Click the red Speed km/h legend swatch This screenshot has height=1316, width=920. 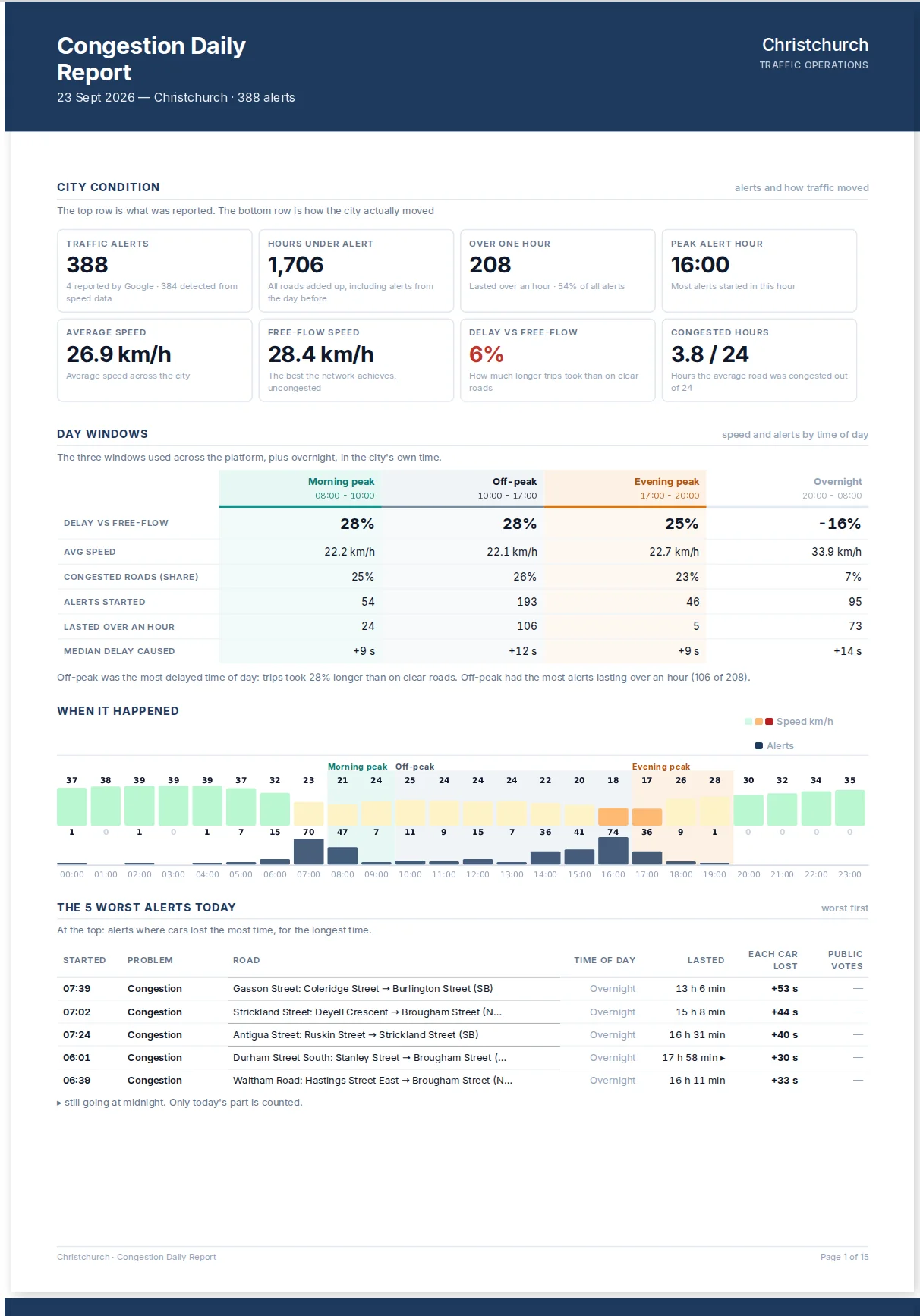coord(769,722)
